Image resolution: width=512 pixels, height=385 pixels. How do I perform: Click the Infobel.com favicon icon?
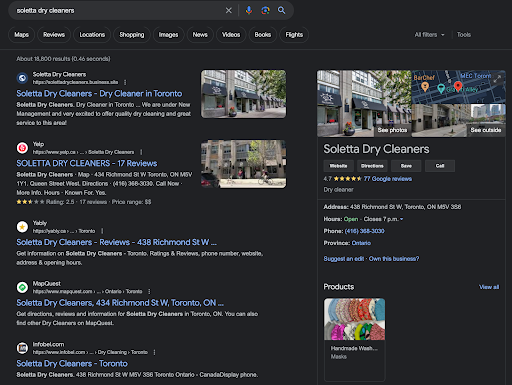pos(22,348)
